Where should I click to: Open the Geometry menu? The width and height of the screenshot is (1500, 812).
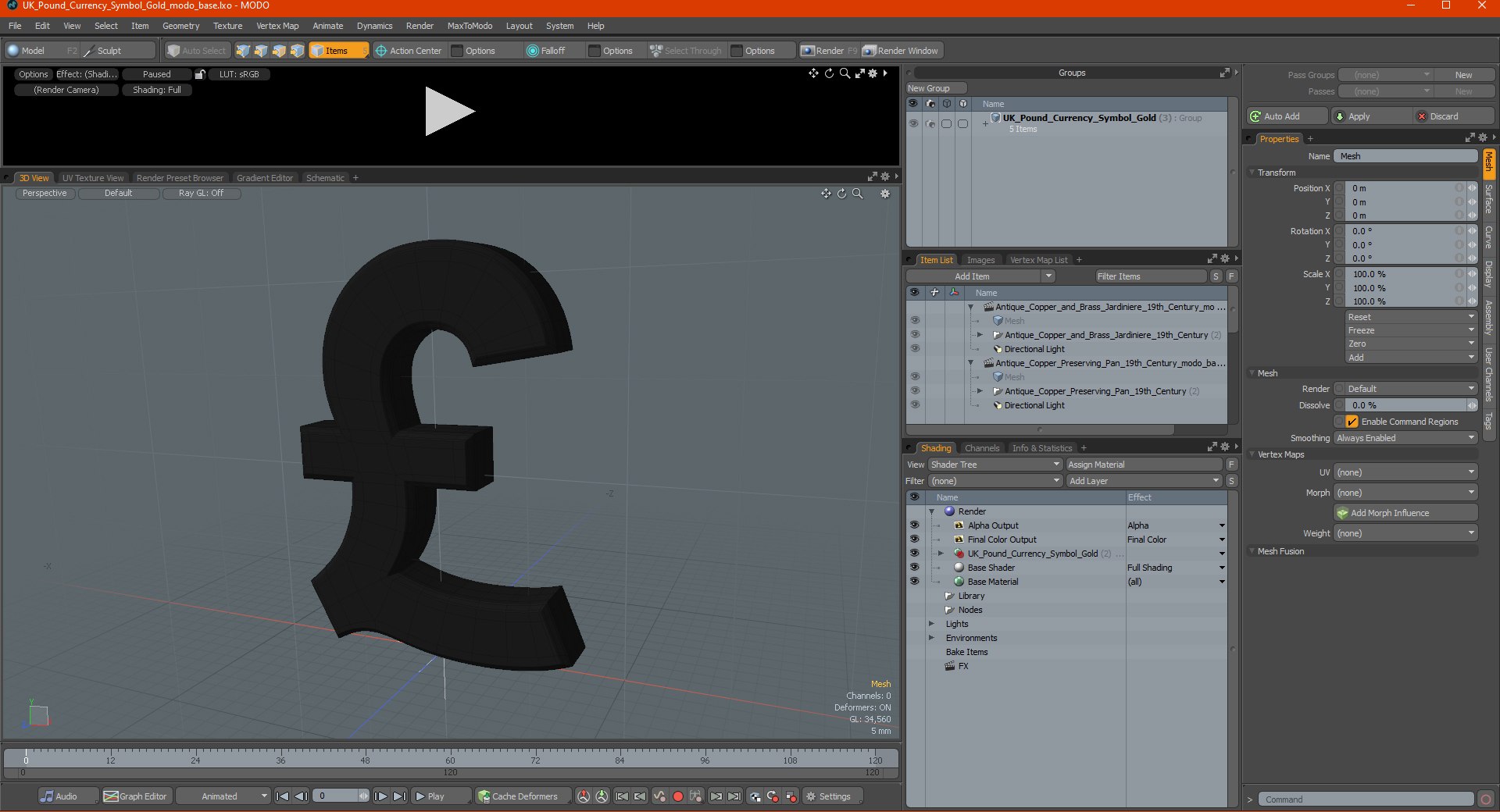point(180,26)
